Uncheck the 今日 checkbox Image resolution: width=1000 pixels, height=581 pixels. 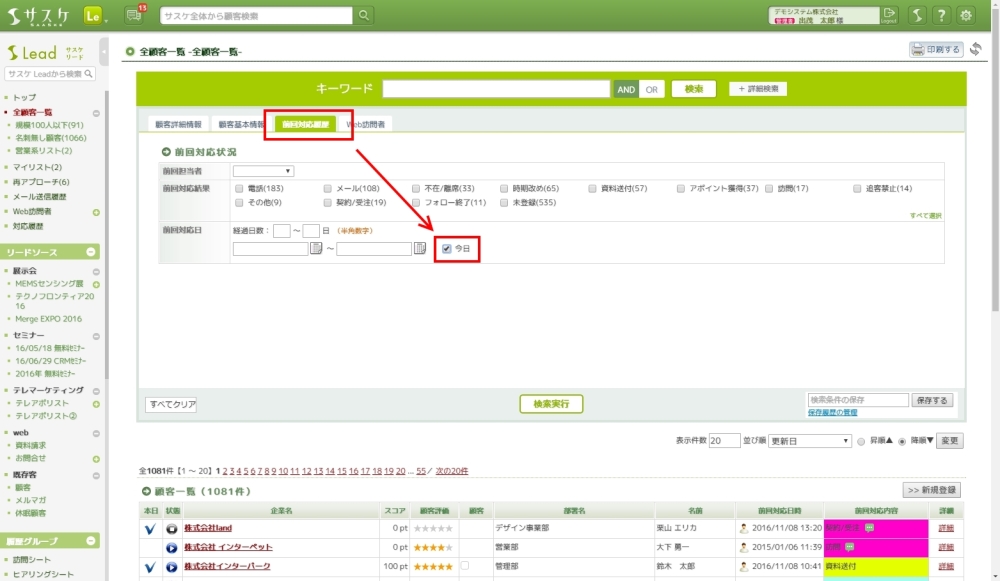[x=447, y=248]
